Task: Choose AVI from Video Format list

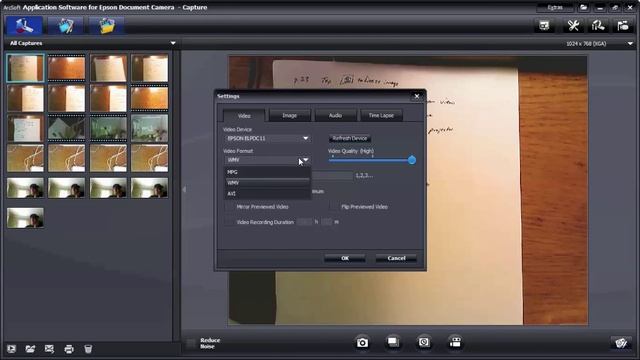Action: pyautogui.click(x=267, y=193)
